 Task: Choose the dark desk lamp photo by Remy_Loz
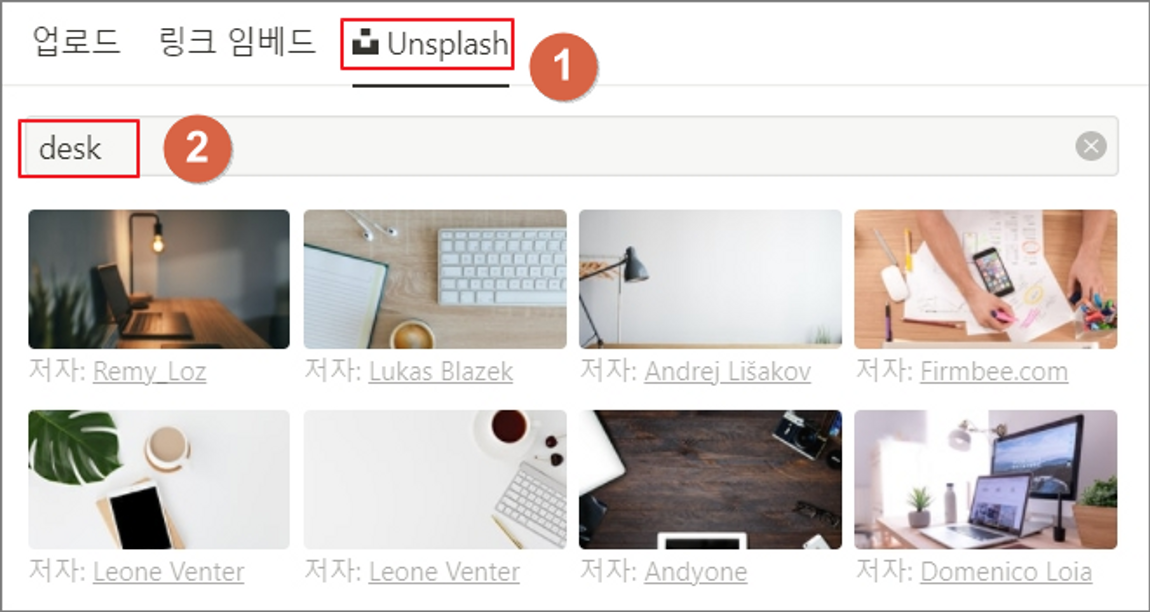(159, 279)
